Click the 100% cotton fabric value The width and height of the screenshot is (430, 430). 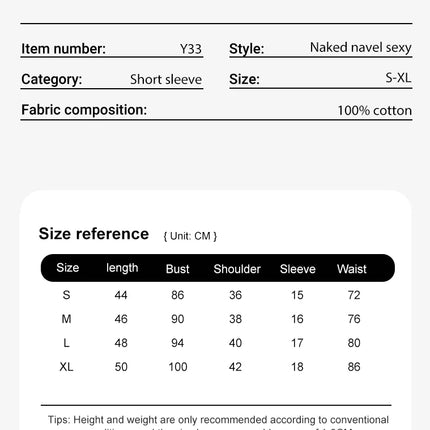(375, 110)
